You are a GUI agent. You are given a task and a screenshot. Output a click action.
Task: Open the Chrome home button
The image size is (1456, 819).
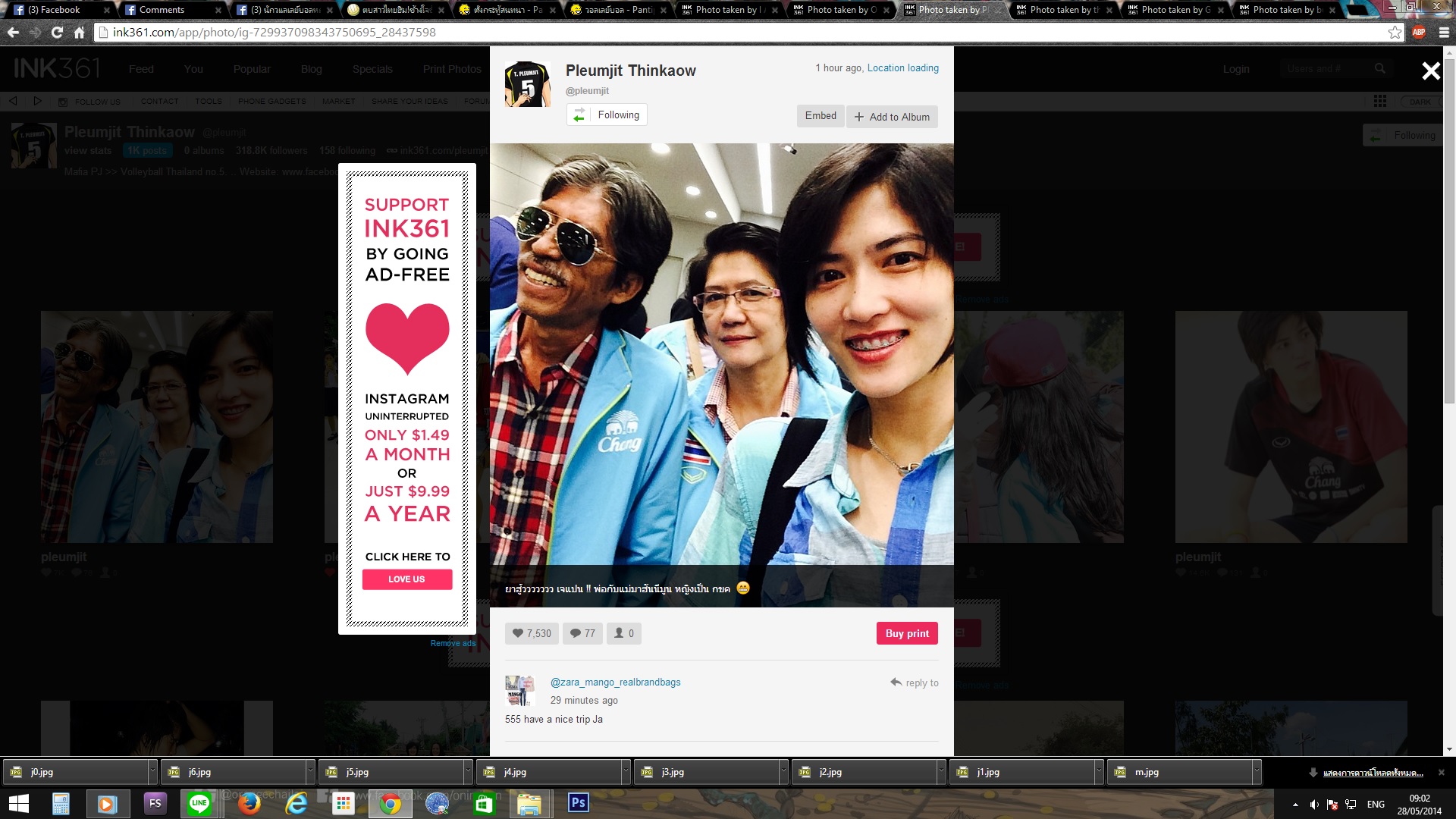coord(79,33)
